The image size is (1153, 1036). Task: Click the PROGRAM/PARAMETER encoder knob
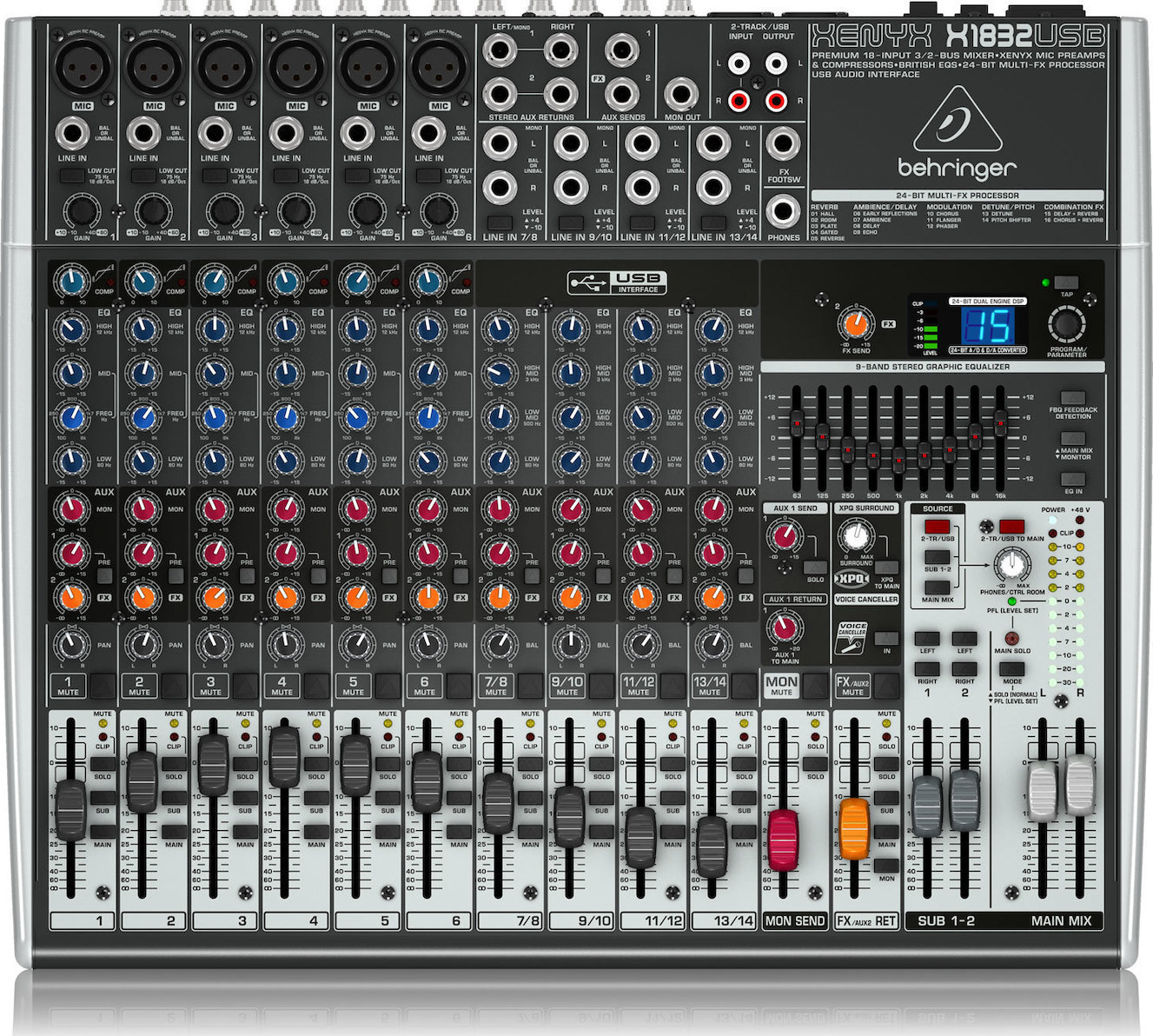point(1066,325)
